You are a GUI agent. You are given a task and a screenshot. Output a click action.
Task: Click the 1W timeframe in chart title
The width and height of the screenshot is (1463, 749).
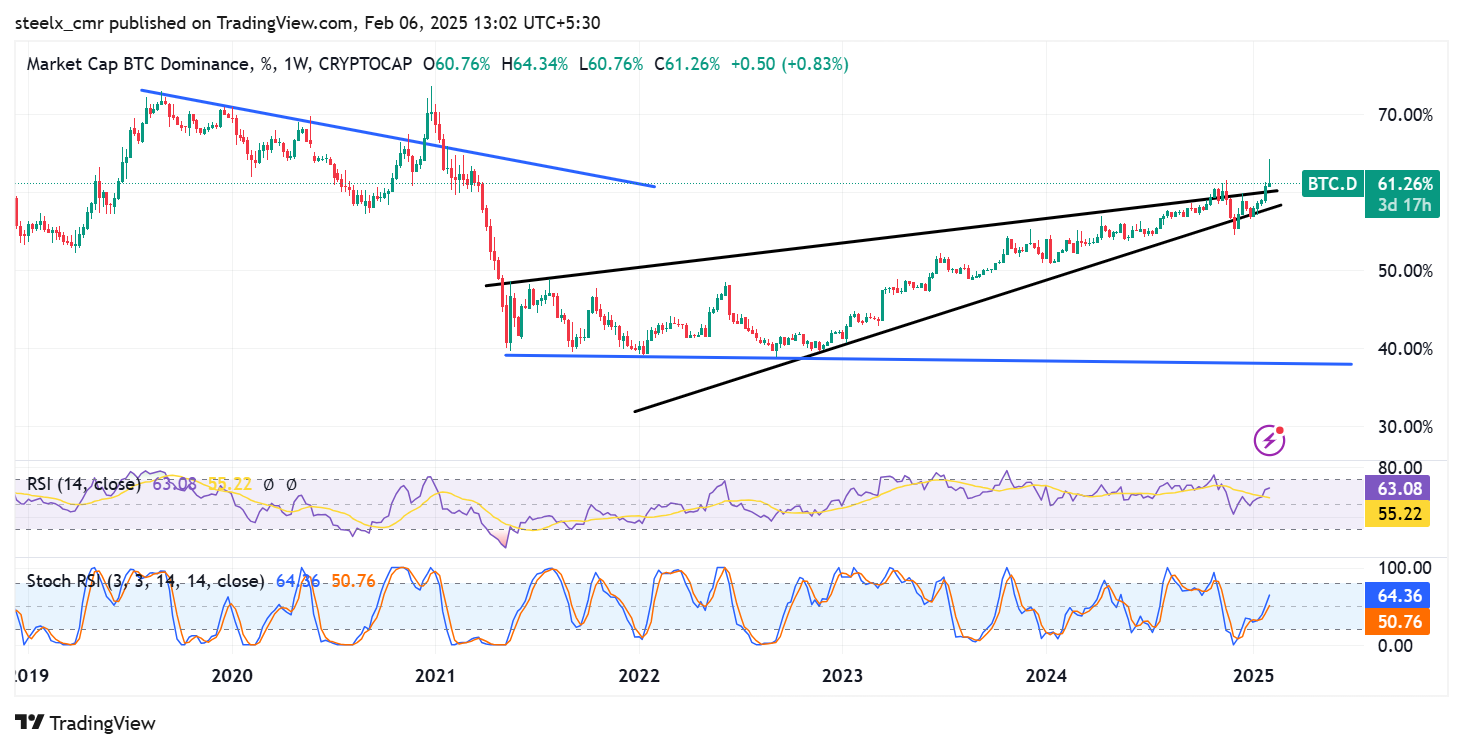pyautogui.click(x=295, y=64)
